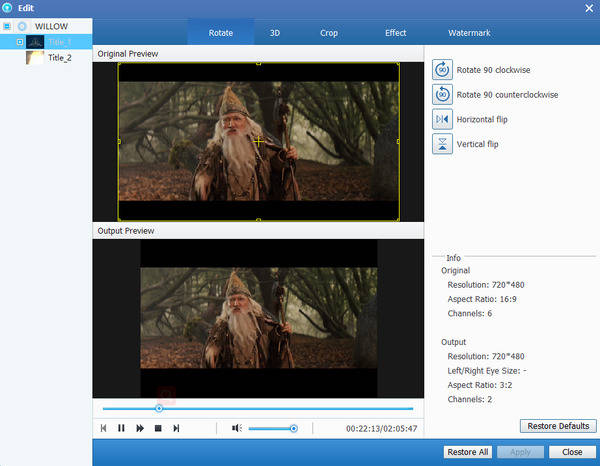Click original Aspect Ratio: 16:9 text
This screenshot has height=466, width=600.
click(x=482, y=299)
